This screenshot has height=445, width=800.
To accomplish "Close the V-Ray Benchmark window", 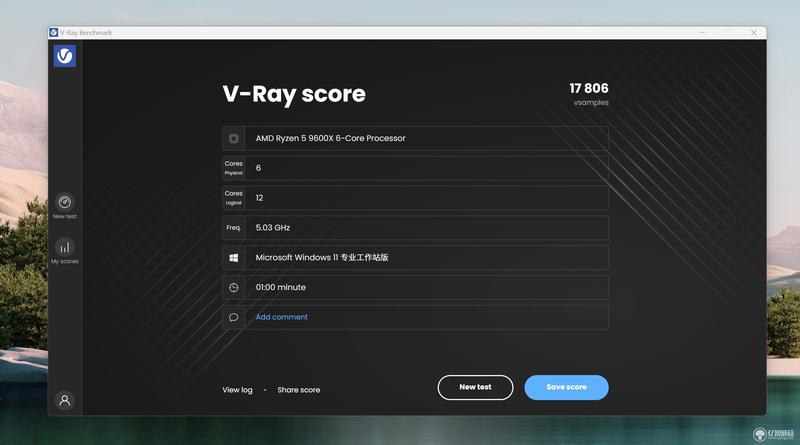I will pyautogui.click(x=754, y=33).
